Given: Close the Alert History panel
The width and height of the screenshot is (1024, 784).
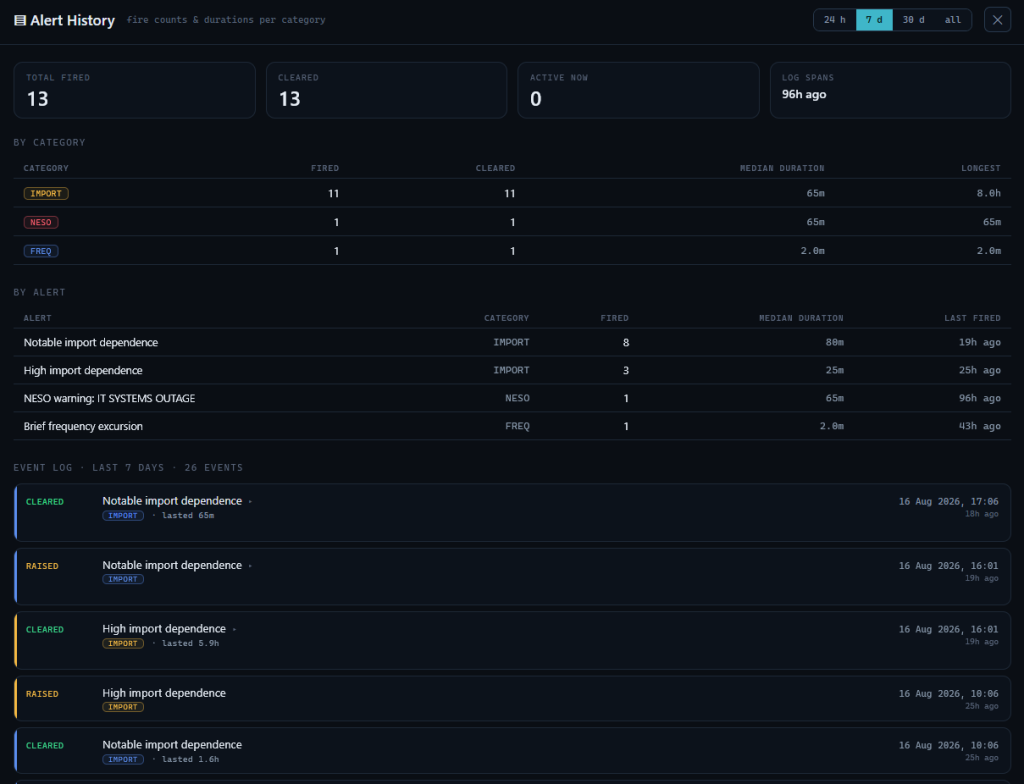Looking at the screenshot, I should point(997,20).
